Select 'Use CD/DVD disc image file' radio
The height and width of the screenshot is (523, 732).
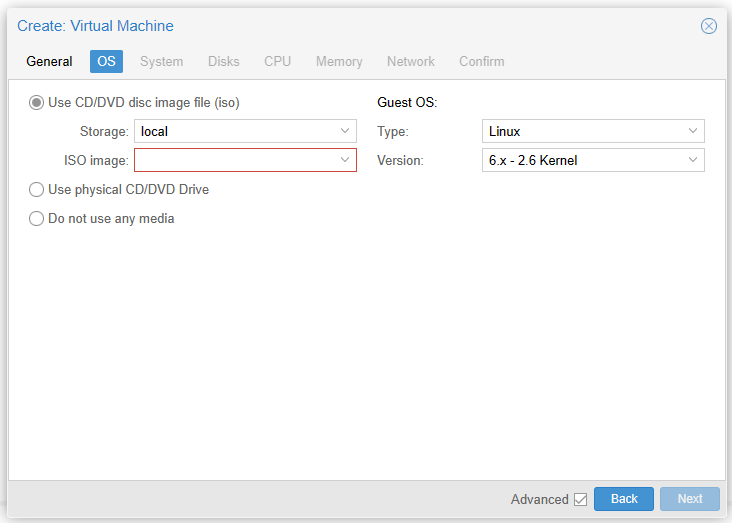point(37,102)
